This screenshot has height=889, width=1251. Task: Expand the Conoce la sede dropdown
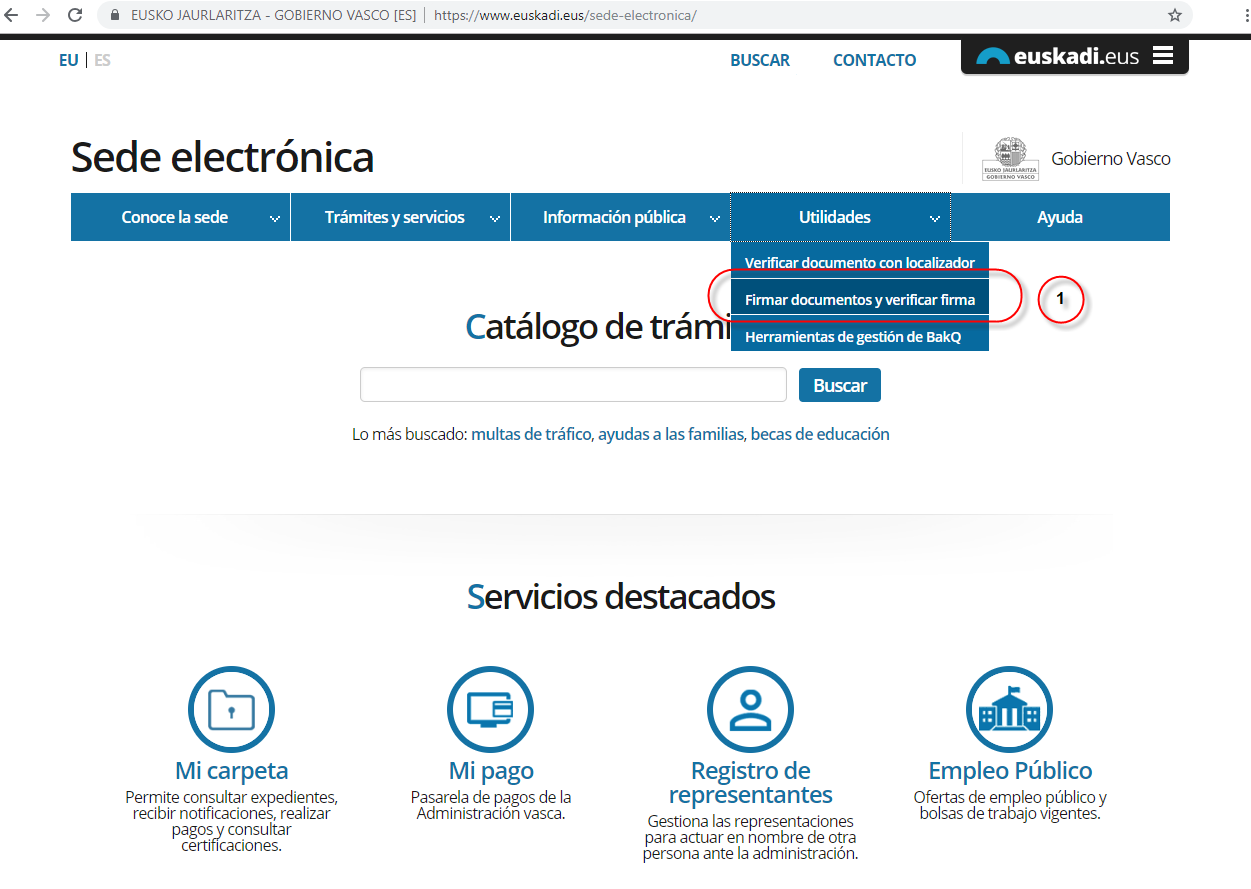(x=180, y=217)
